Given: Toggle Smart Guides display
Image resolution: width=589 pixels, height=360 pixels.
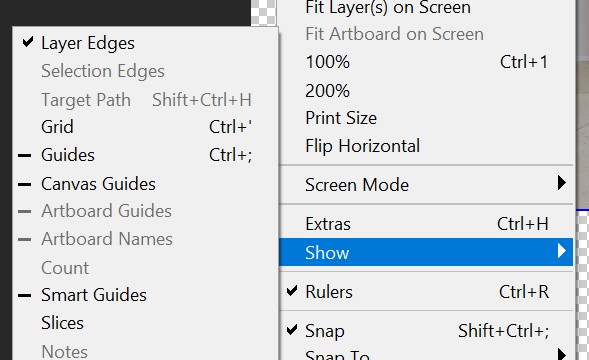Looking at the screenshot, I should click(x=145, y=295).
